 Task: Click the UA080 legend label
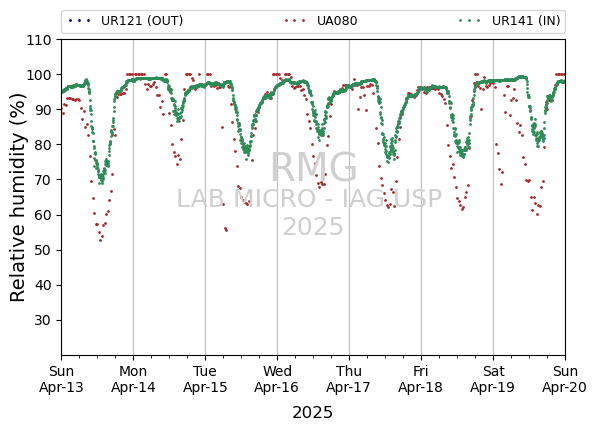pos(337,21)
